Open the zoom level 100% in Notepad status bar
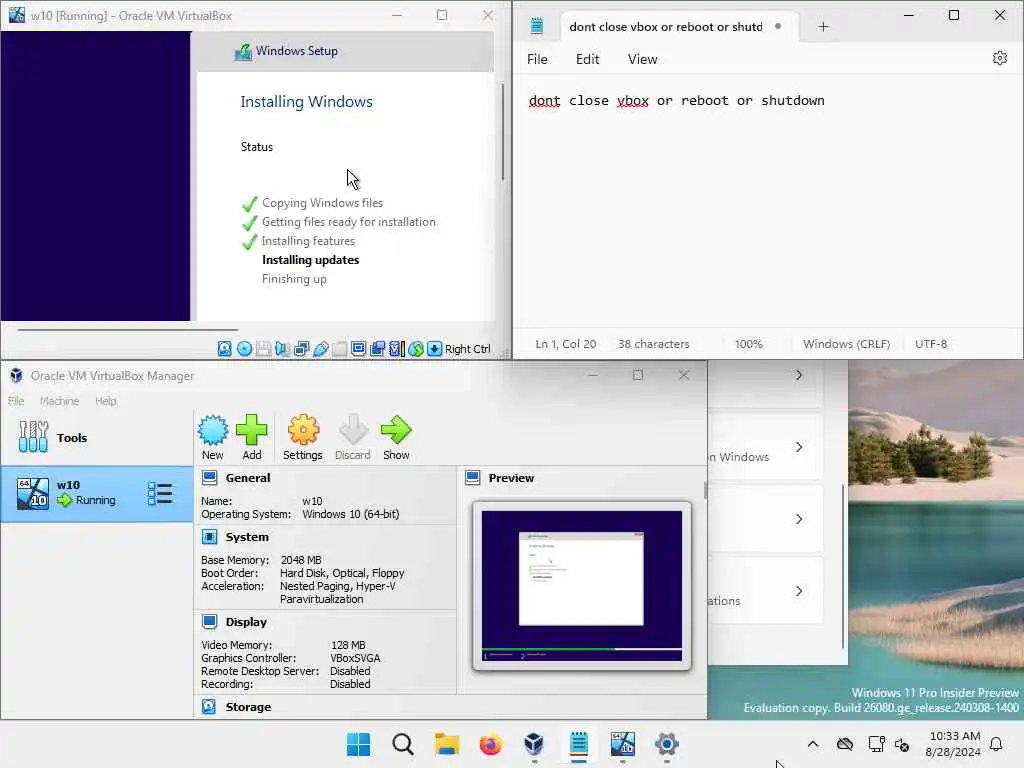This screenshot has width=1024, height=768. (x=748, y=344)
